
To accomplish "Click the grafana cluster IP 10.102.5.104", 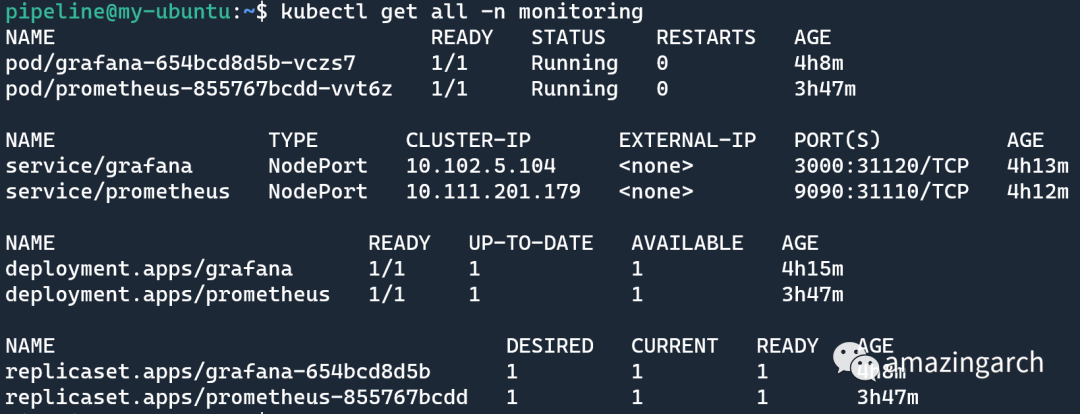I will (481, 166).
